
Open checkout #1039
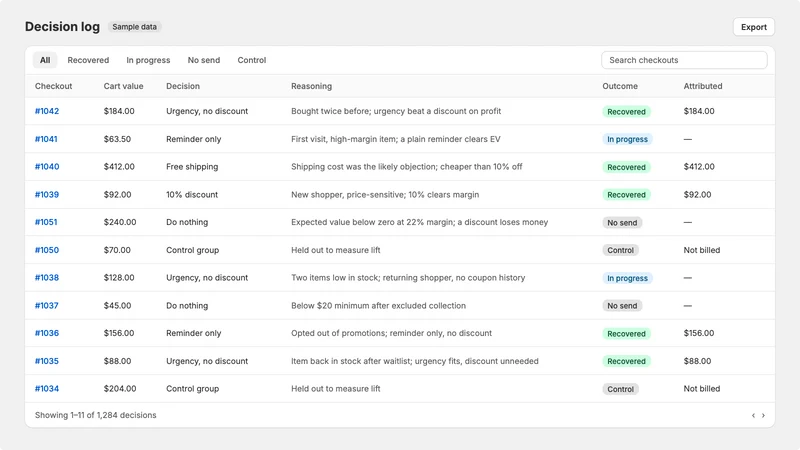pos(47,195)
